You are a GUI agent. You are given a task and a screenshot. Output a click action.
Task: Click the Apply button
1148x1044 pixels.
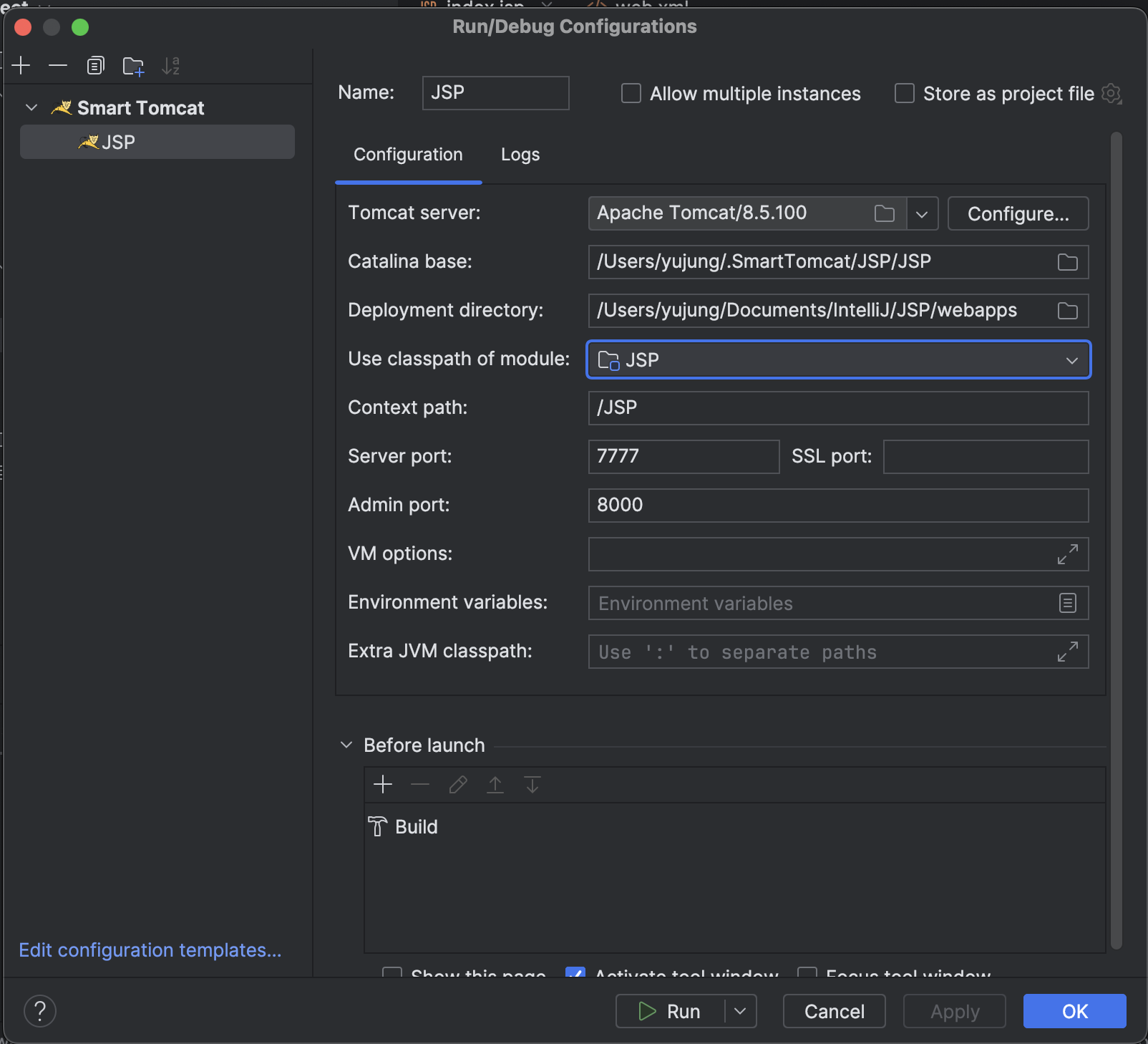click(x=955, y=1011)
